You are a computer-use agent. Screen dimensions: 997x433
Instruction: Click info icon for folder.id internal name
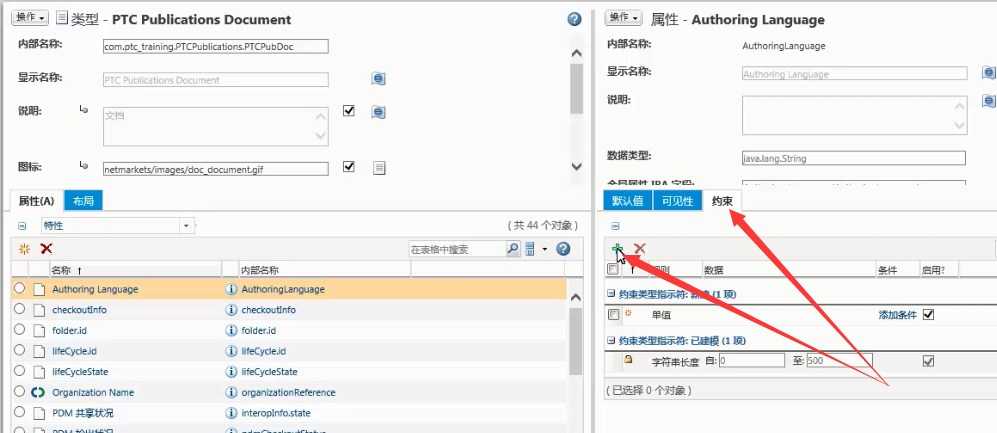(x=231, y=331)
